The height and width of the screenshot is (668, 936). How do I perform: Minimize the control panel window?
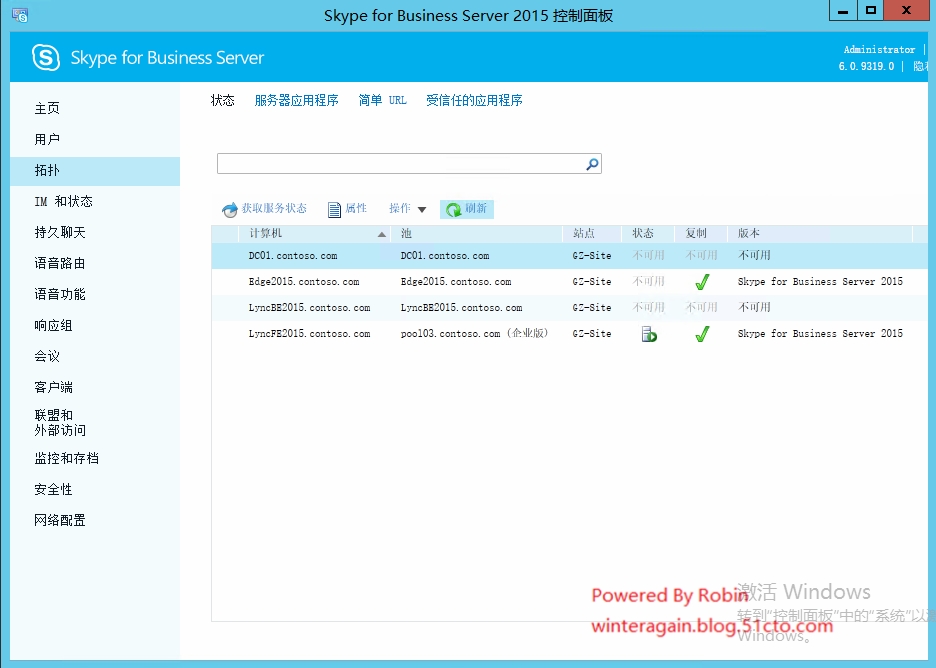(843, 11)
